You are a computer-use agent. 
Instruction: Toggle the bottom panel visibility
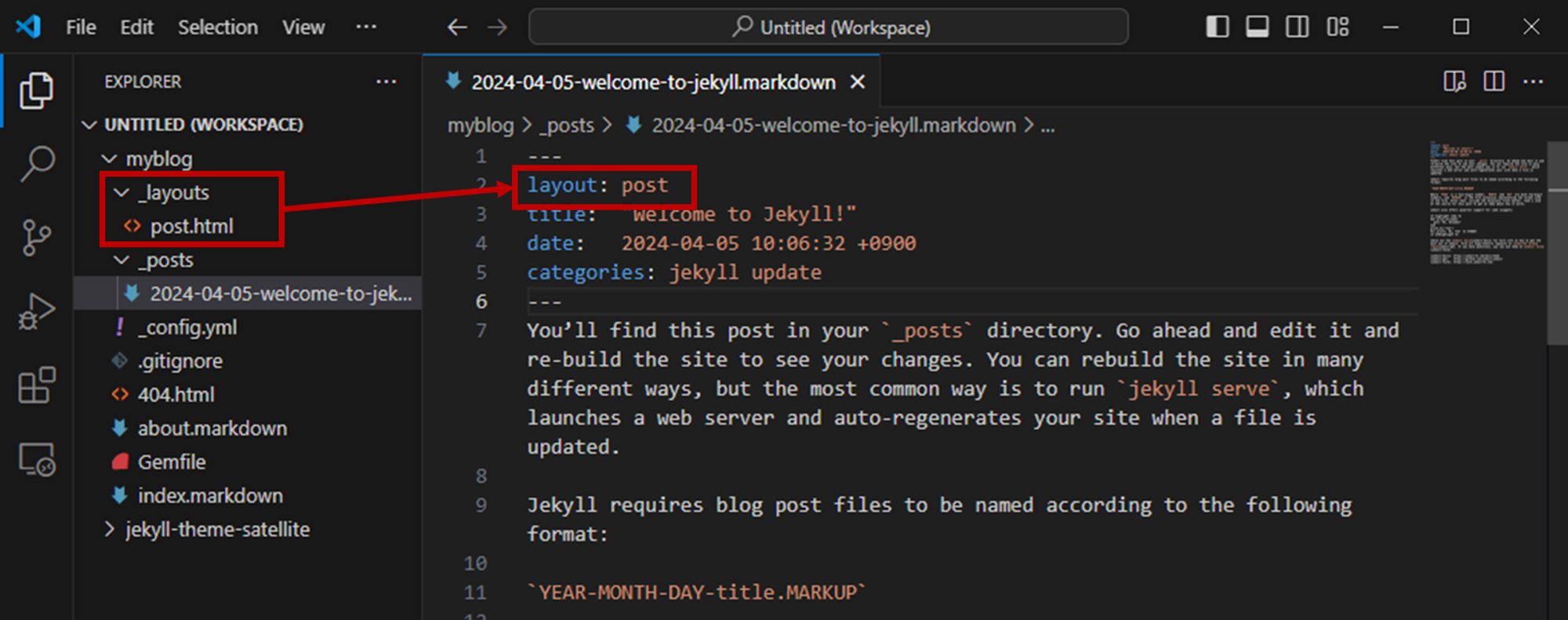click(1257, 27)
